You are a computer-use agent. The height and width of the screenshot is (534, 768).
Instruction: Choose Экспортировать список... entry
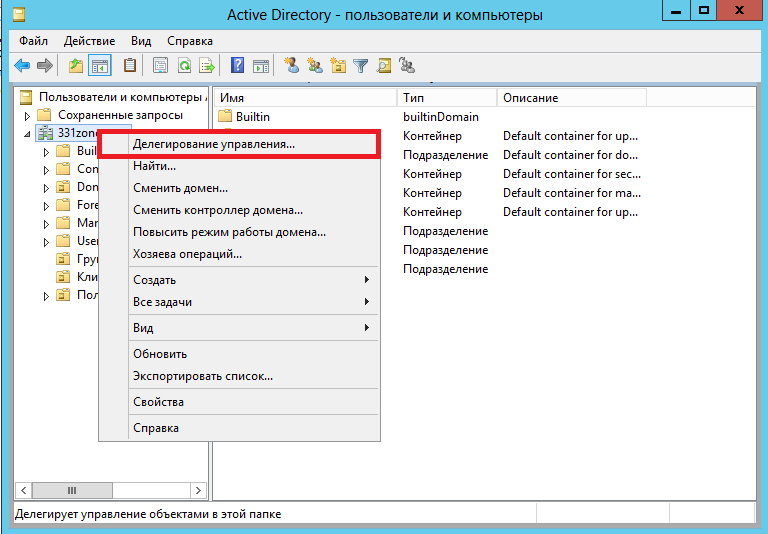point(240,376)
